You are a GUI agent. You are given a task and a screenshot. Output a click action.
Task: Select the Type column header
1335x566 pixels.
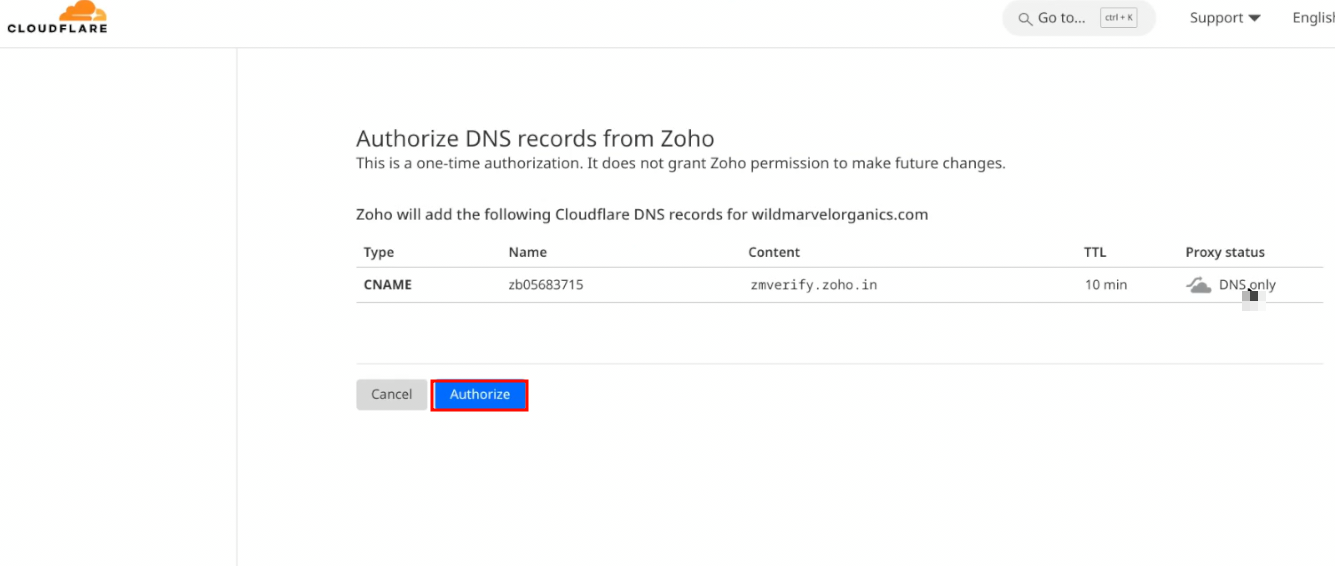tap(379, 252)
